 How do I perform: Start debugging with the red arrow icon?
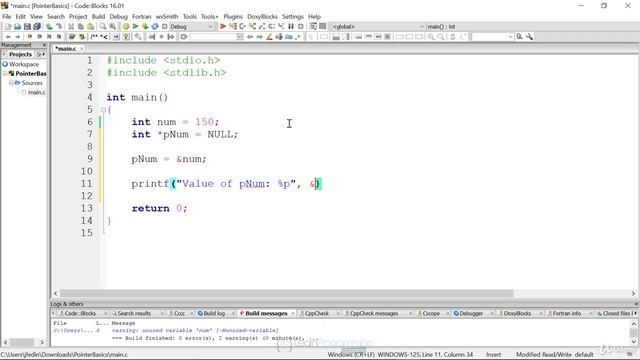pos(223,27)
